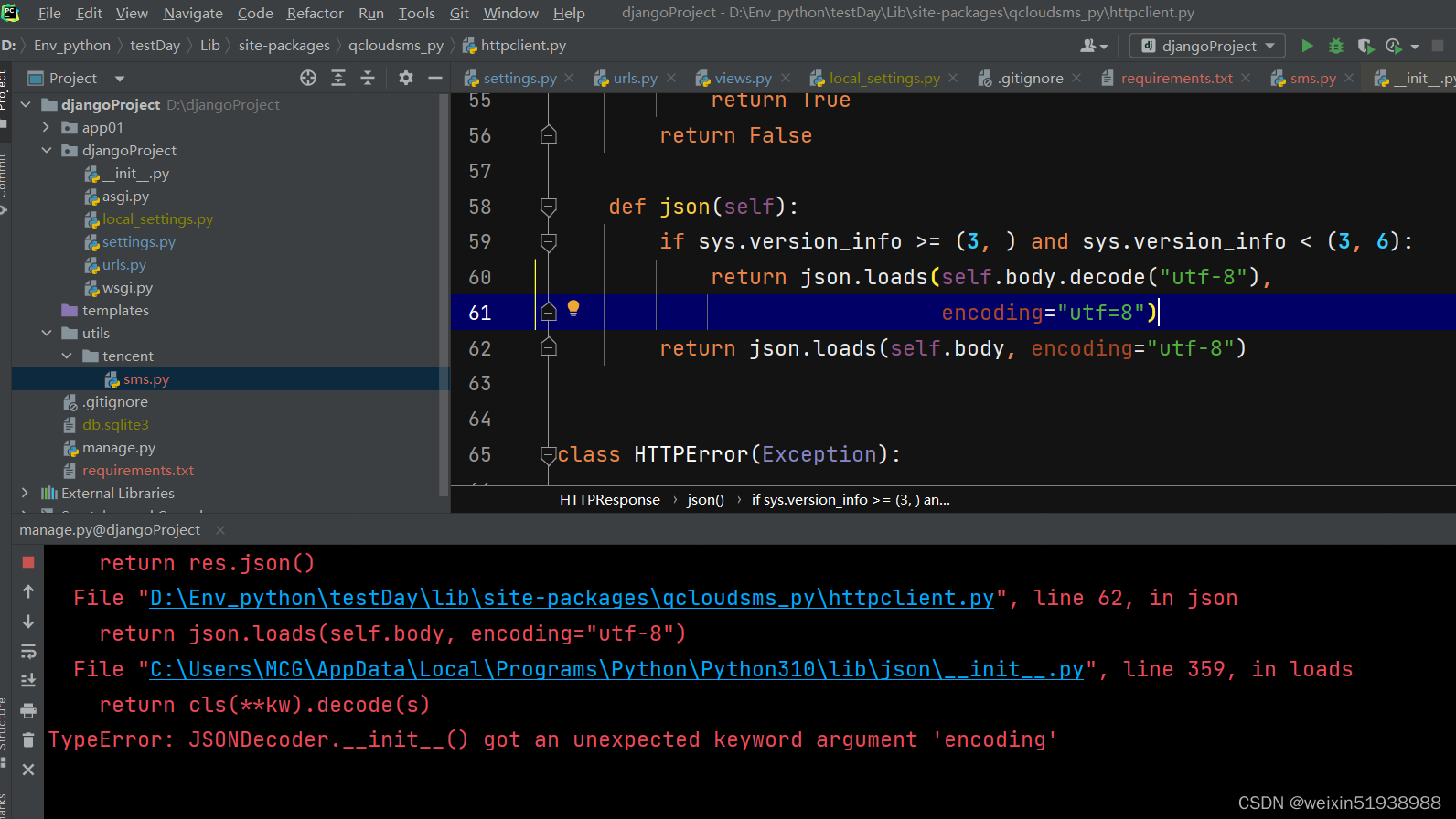
Task: Collapse the utils folder
Action: pyautogui.click(x=46, y=334)
